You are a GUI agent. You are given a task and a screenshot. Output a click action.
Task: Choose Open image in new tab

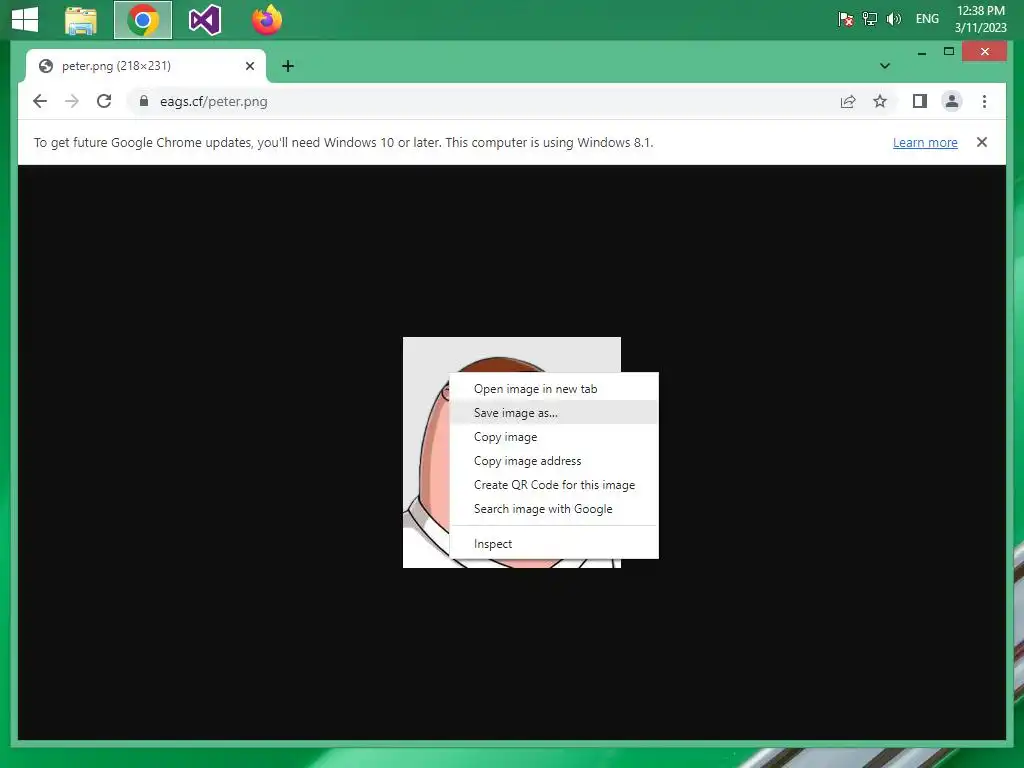click(x=554, y=389)
